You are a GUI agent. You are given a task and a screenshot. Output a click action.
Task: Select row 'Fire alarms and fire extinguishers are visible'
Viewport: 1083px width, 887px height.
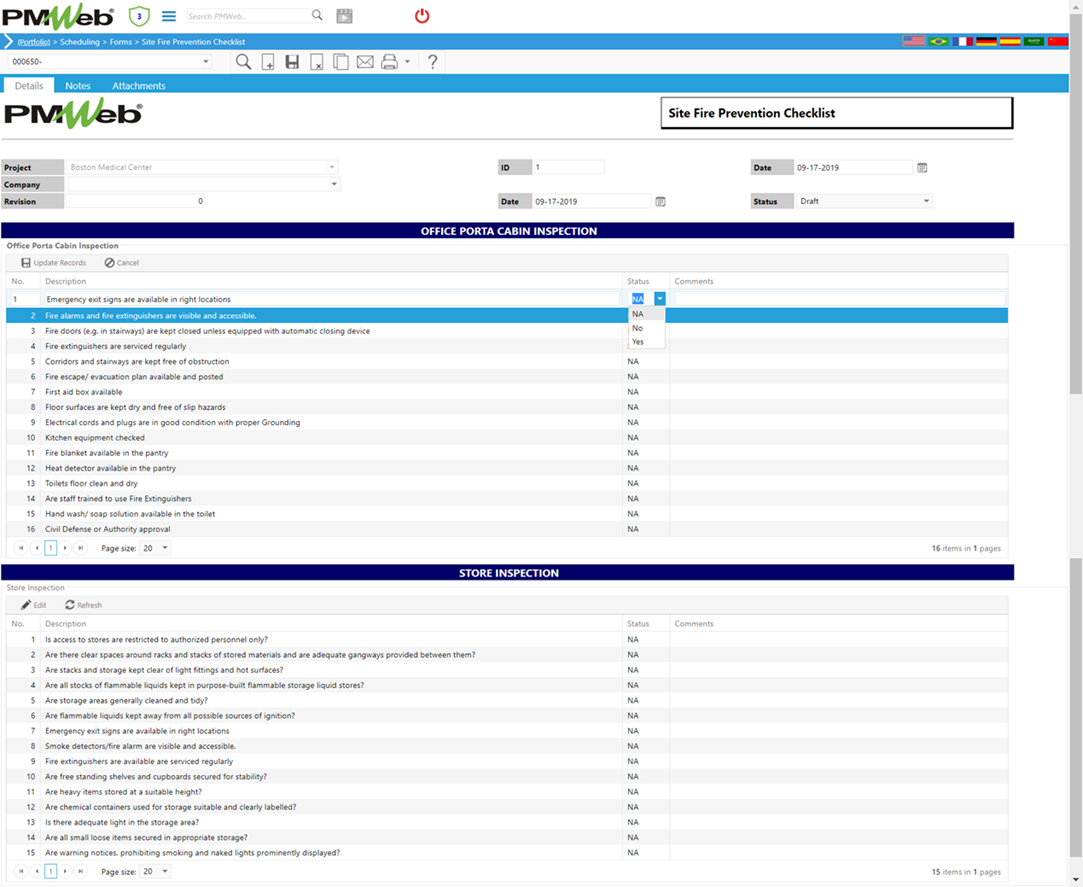507,316
